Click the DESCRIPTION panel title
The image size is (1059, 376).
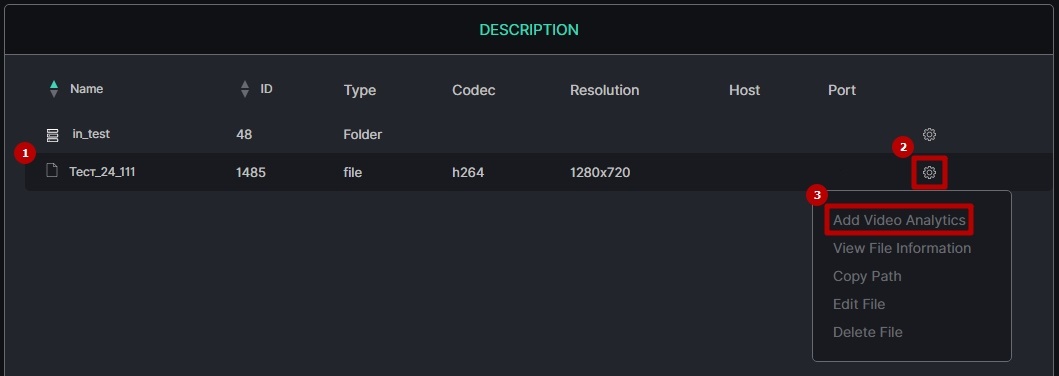[x=529, y=30]
